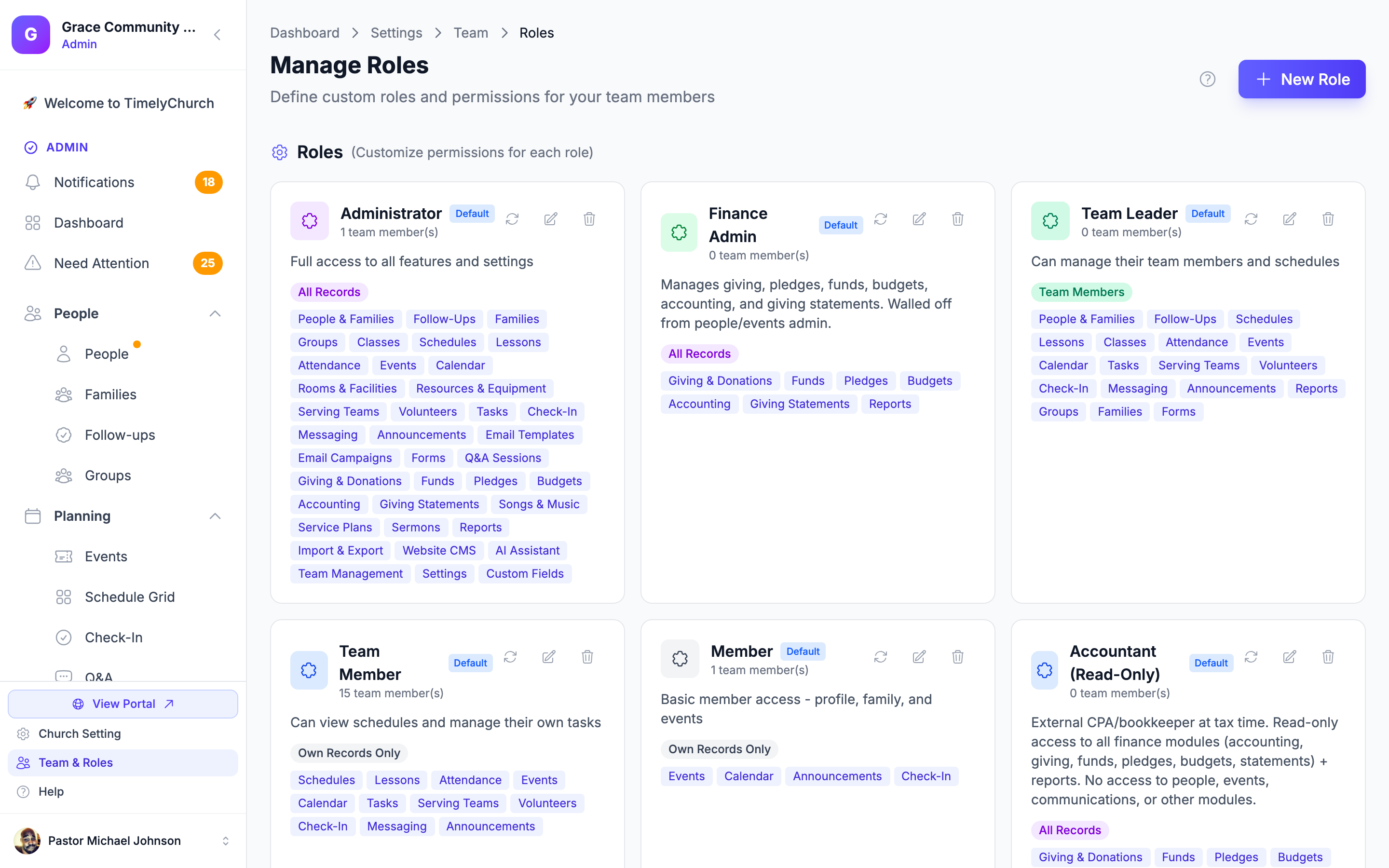The width and height of the screenshot is (1389, 868).
Task: Open Schedule Grid in the sidebar
Action: point(129,597)
